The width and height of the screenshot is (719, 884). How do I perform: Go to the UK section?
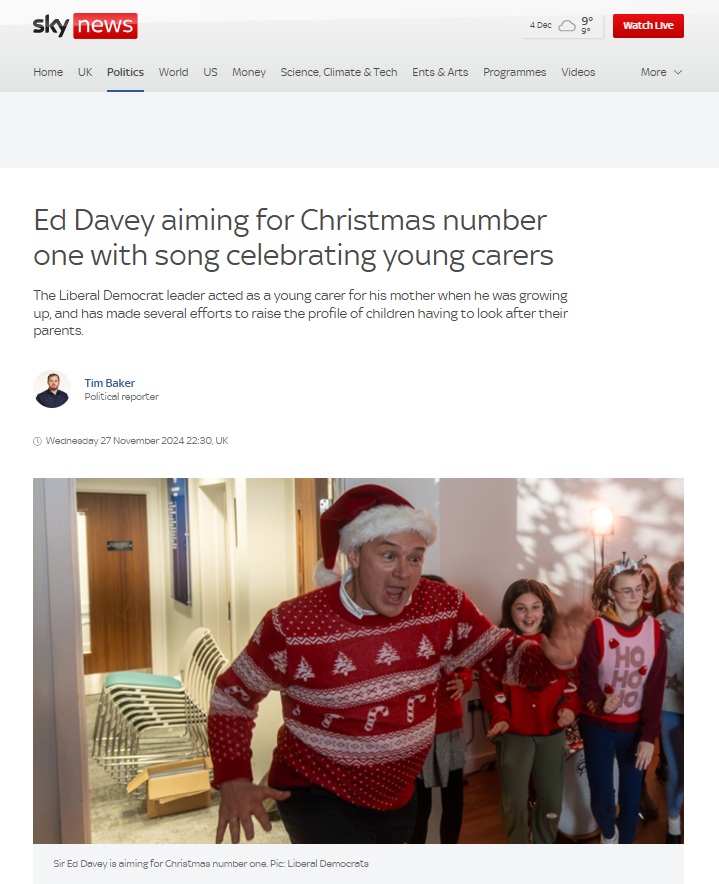pos(85,72)
